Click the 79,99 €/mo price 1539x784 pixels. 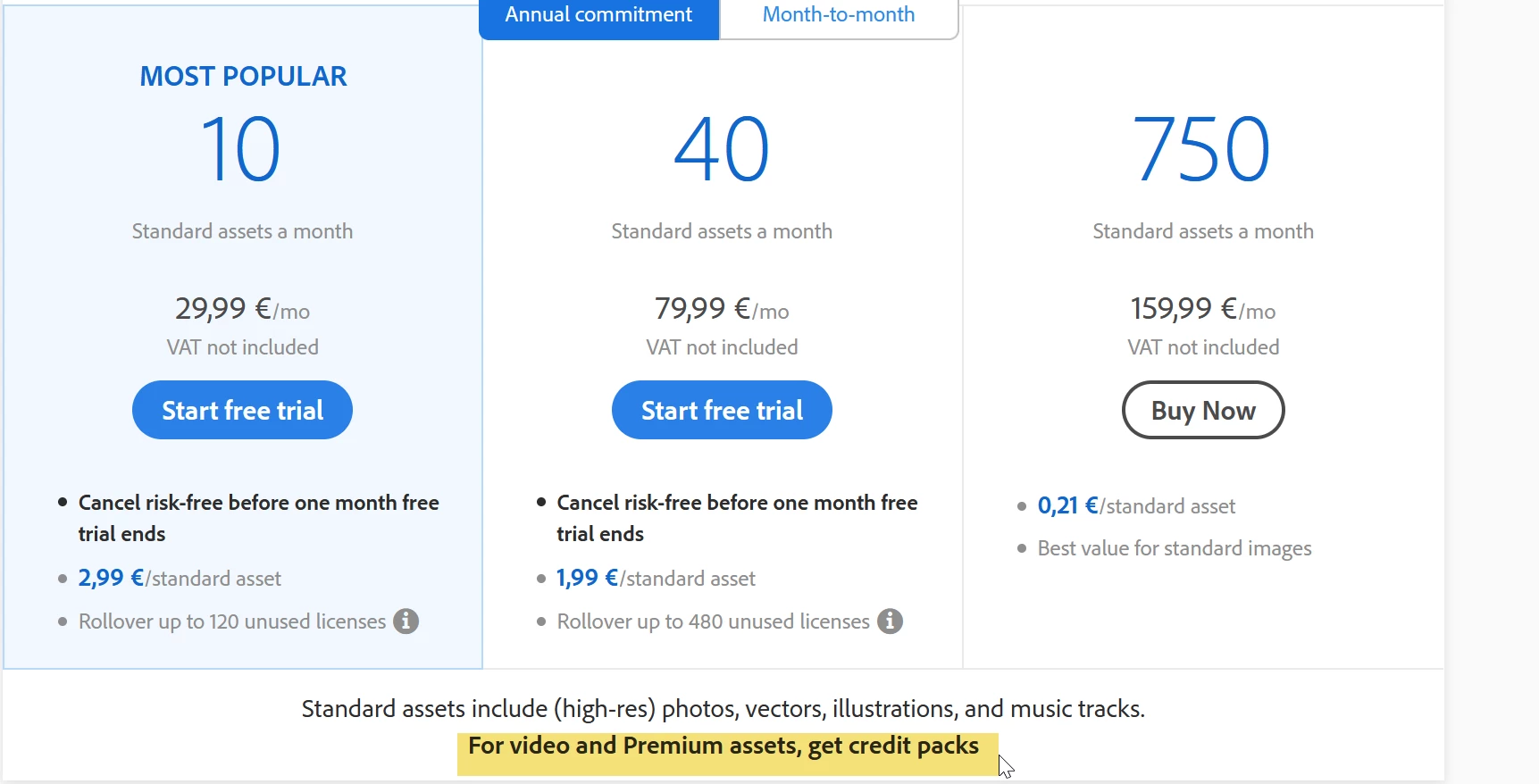coord(722,309)
